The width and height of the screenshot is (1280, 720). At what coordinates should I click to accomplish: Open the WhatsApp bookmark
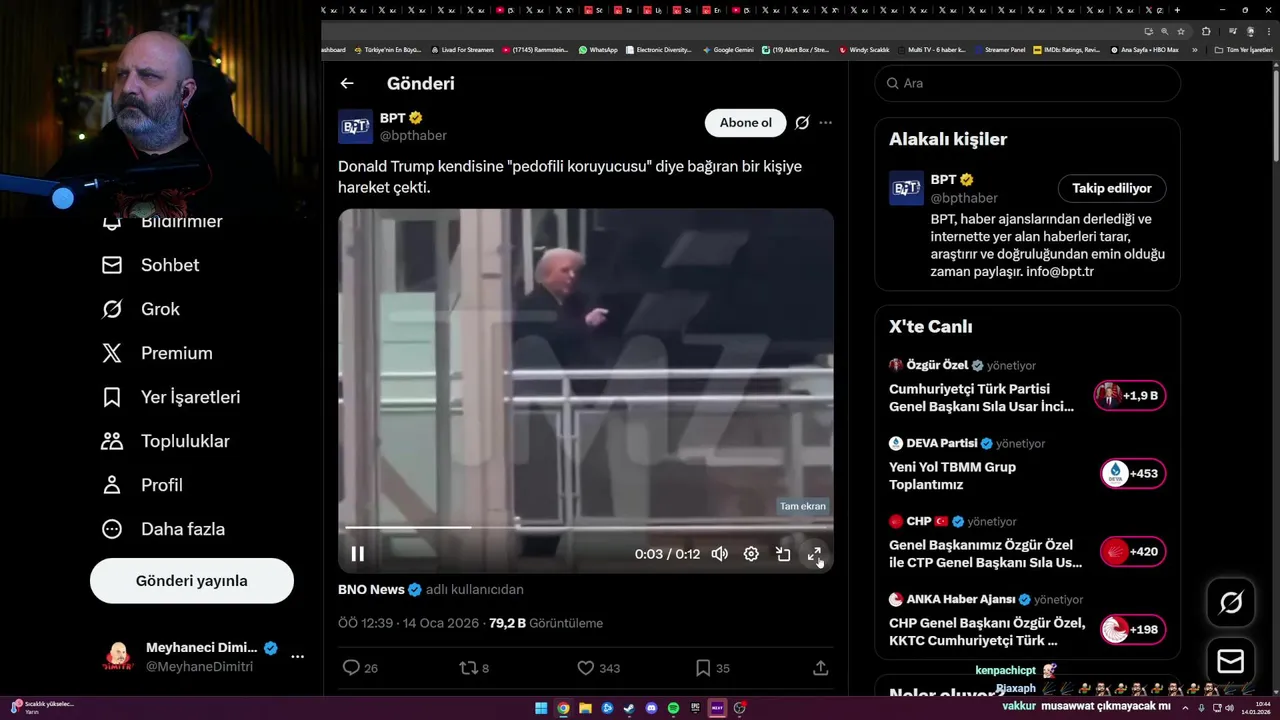pos(598,49)
